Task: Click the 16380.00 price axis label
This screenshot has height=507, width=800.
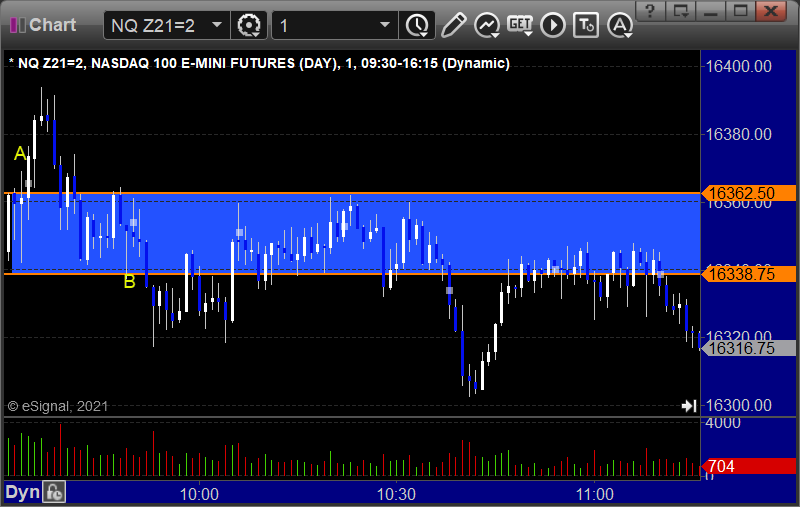Action: coord(738,134)
